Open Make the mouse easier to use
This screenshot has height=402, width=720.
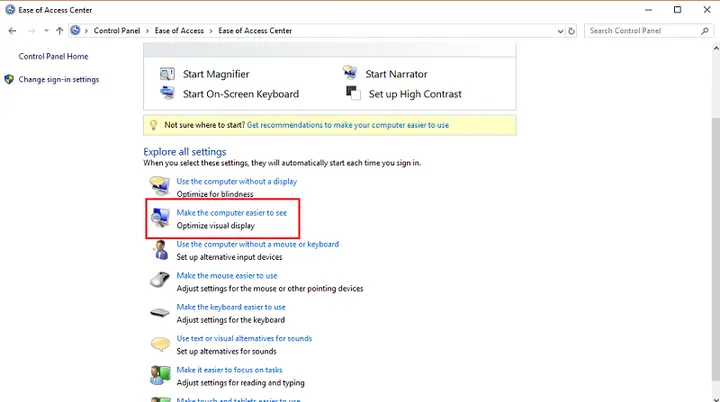[x=227, y=276]
